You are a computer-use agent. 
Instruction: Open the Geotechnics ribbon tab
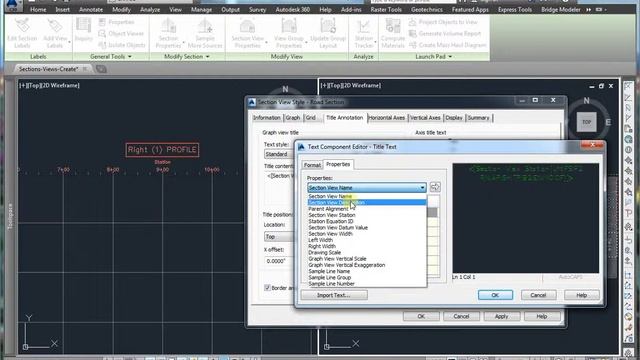(427, 9)
